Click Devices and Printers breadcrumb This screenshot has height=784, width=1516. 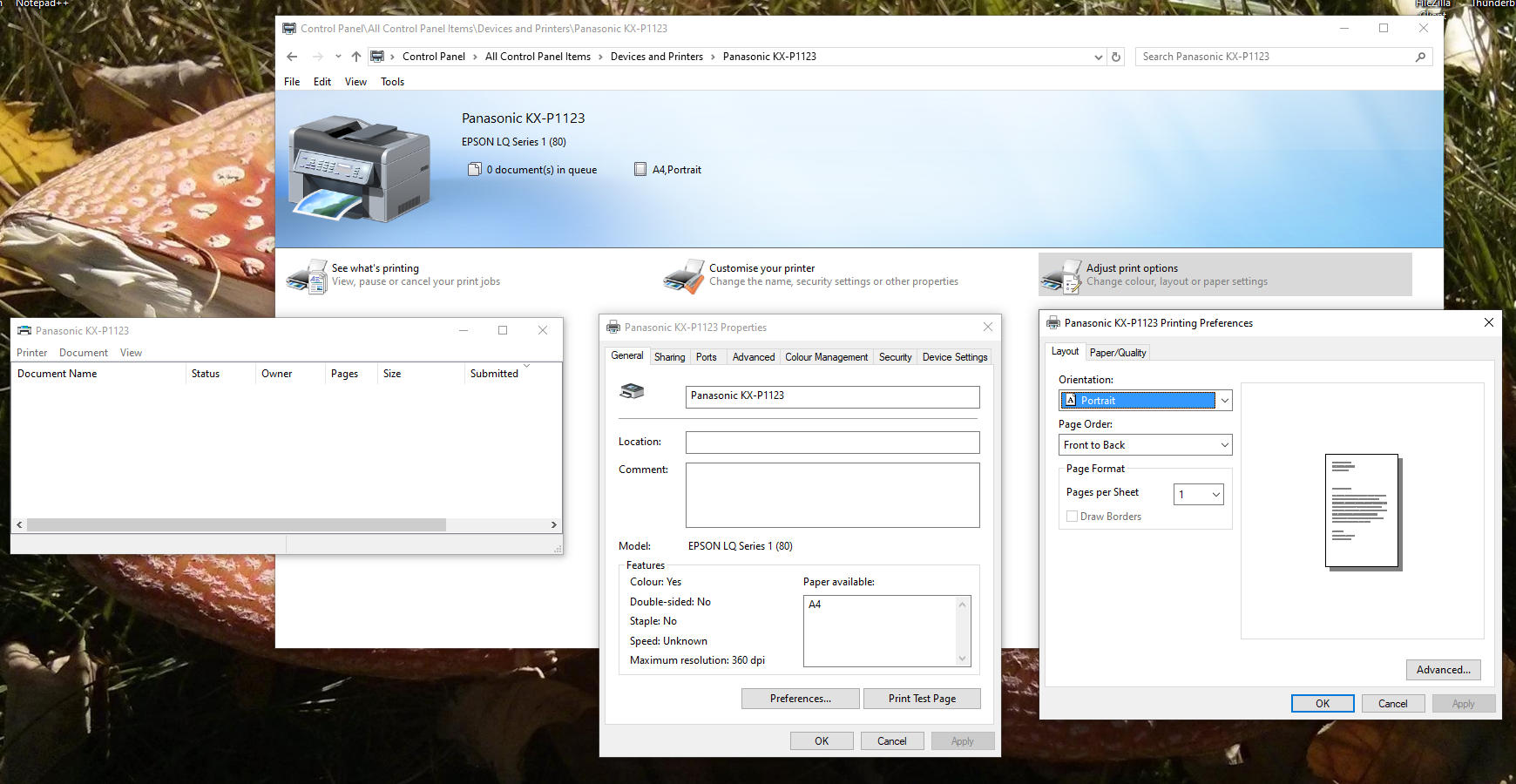(657, 57)
